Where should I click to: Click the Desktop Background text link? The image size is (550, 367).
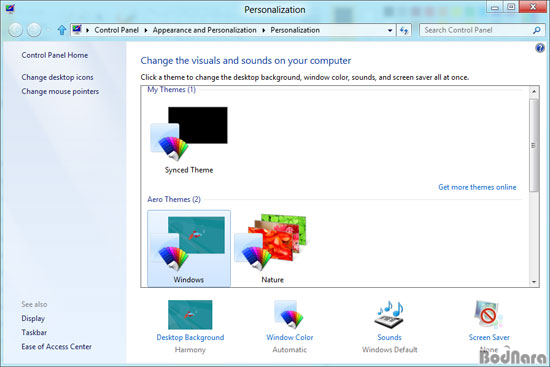pos(190,337)
